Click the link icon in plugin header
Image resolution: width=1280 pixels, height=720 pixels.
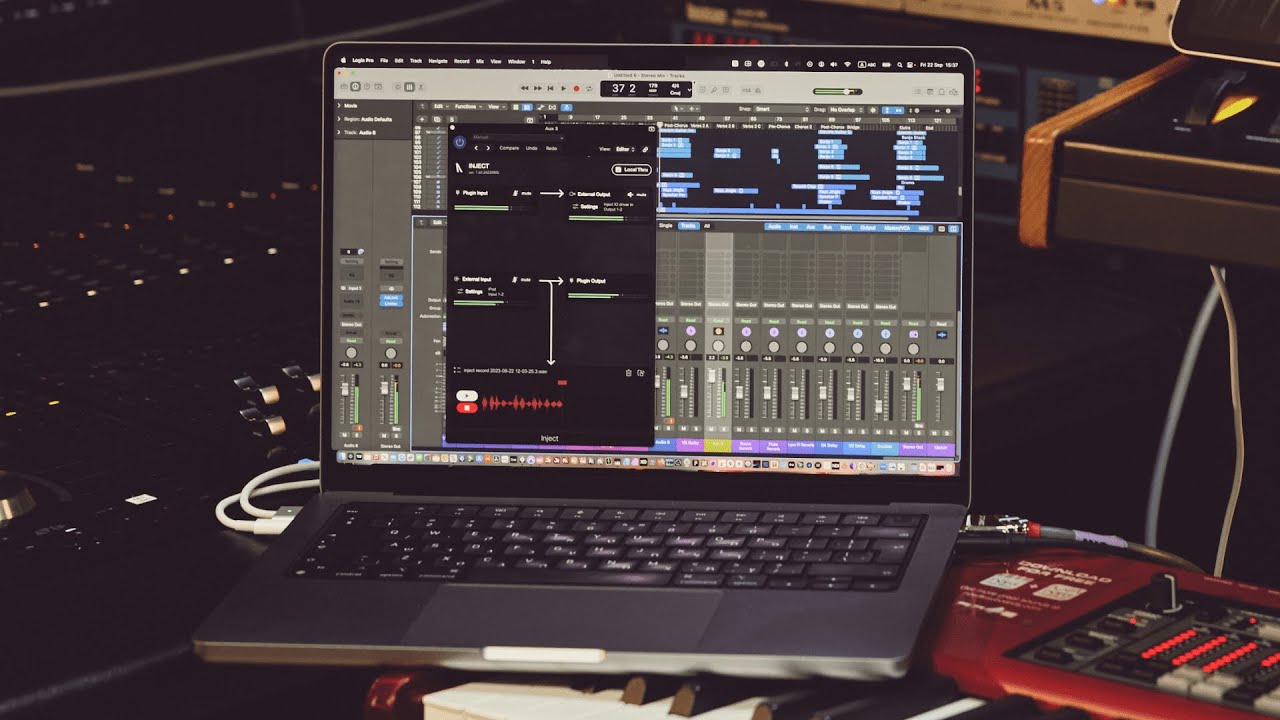pos(645,149)
